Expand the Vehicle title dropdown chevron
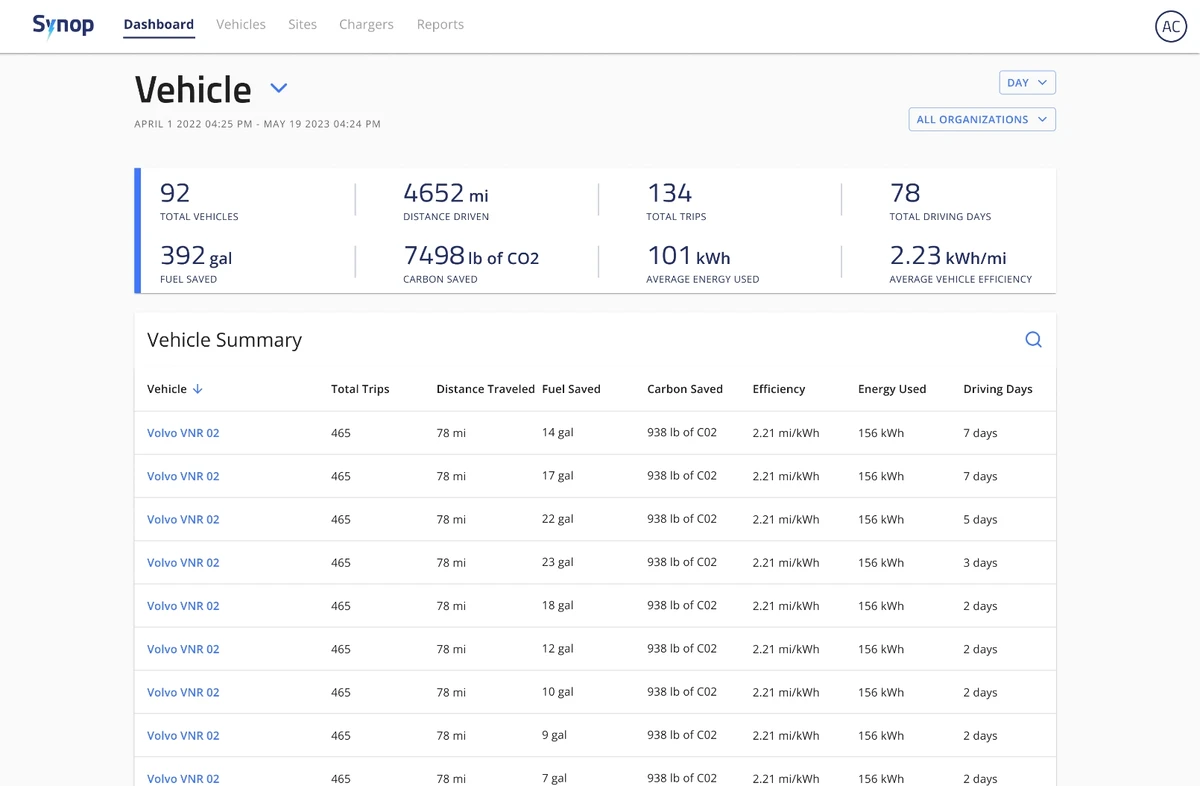Viewport: 1200px width, 786px height. (x=279, y=88)
